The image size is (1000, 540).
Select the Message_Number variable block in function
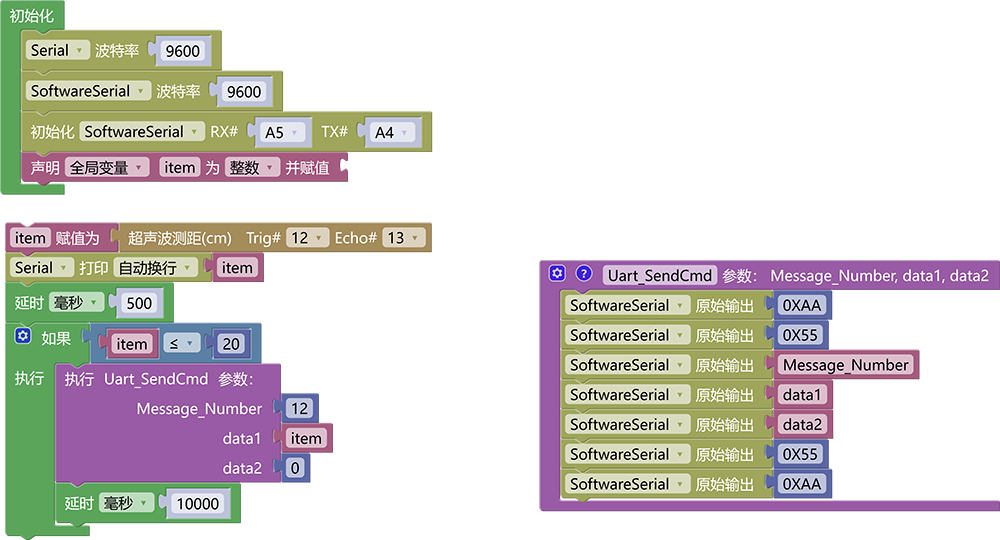tap(846, 365)
